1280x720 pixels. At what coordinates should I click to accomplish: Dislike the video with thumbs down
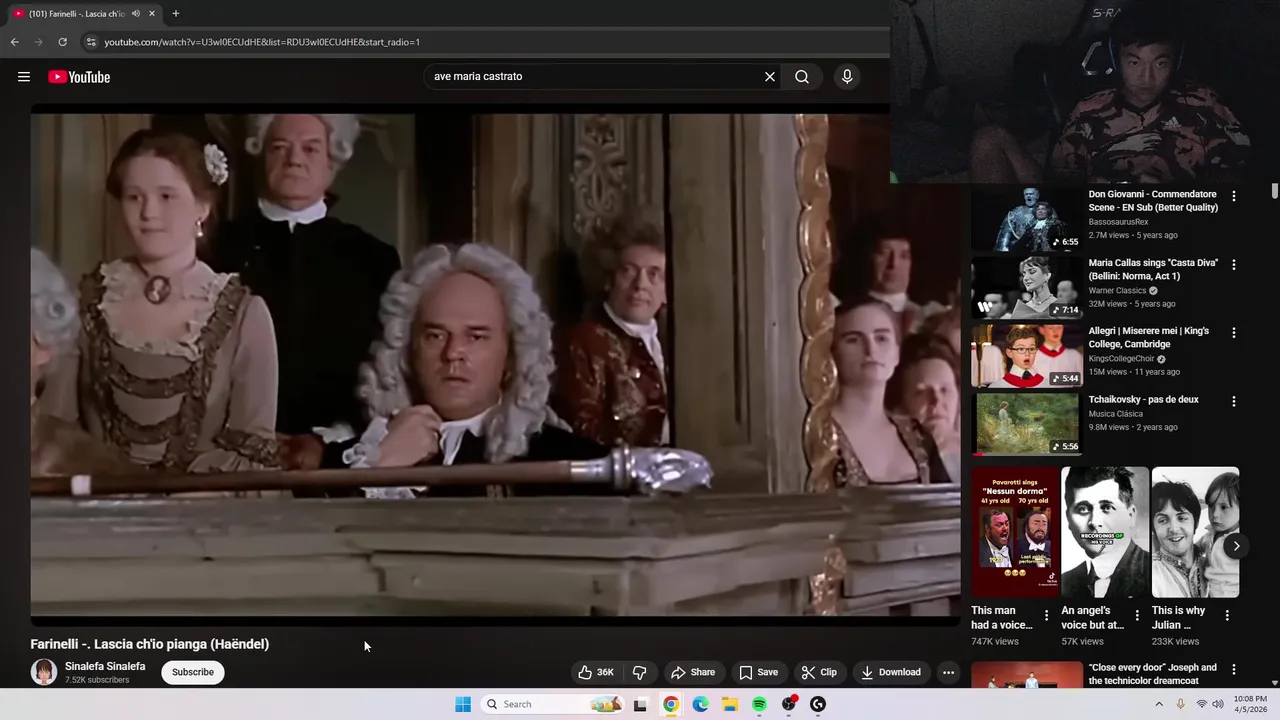click(640, 672)
